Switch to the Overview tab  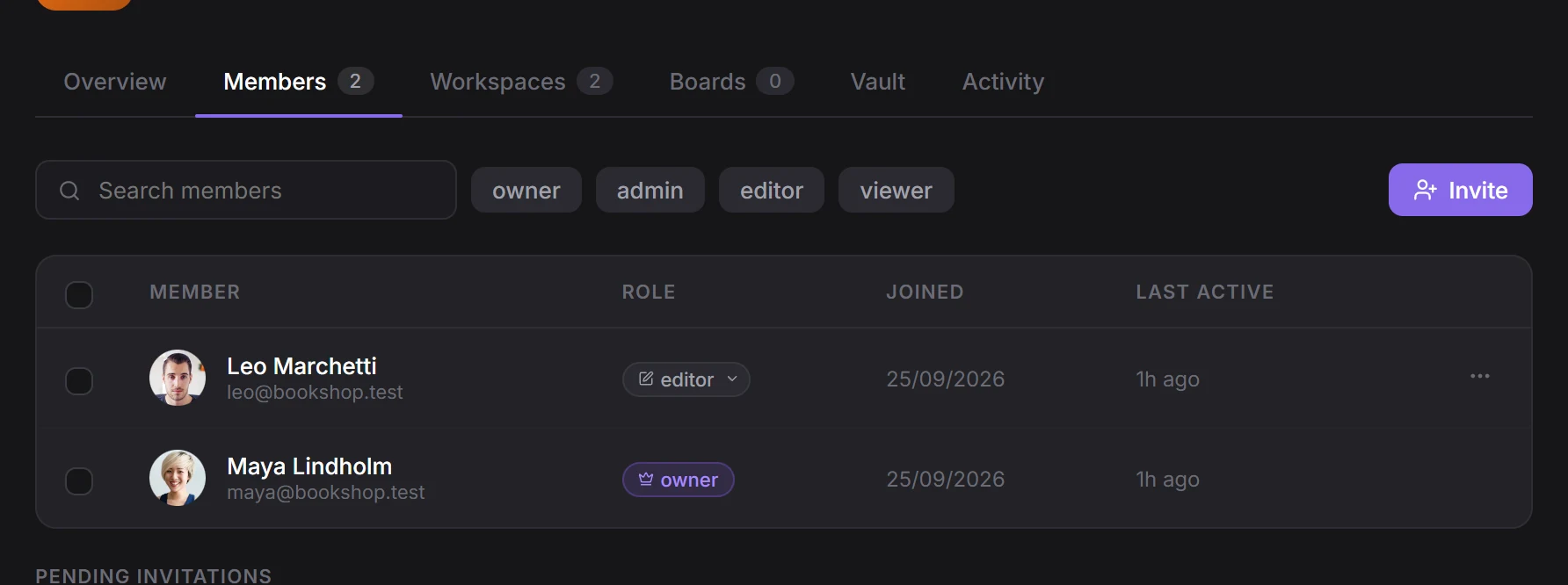(115, 82)
